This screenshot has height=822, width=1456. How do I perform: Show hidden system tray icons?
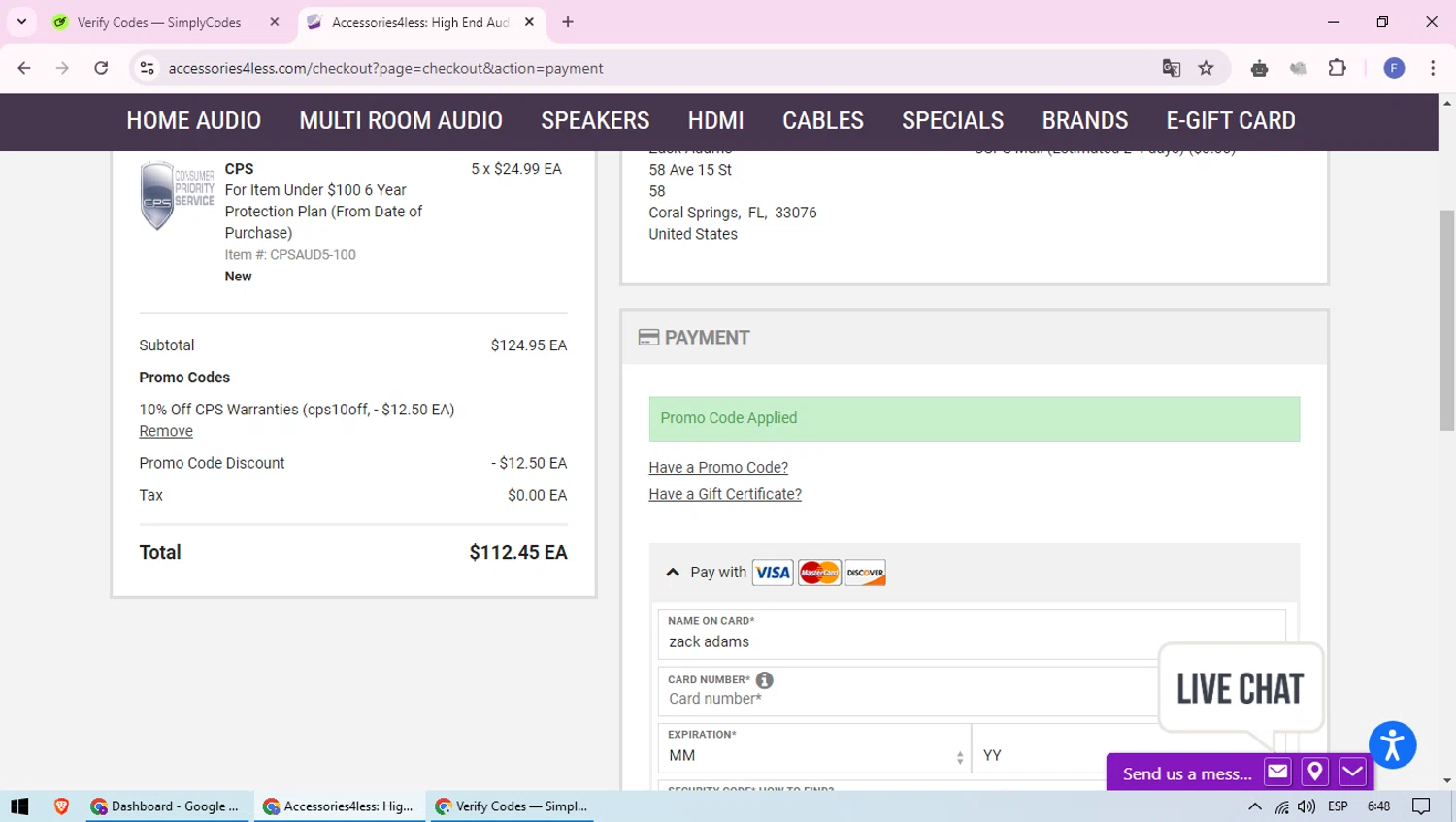pyautogui.click(x=1255, y=806)
